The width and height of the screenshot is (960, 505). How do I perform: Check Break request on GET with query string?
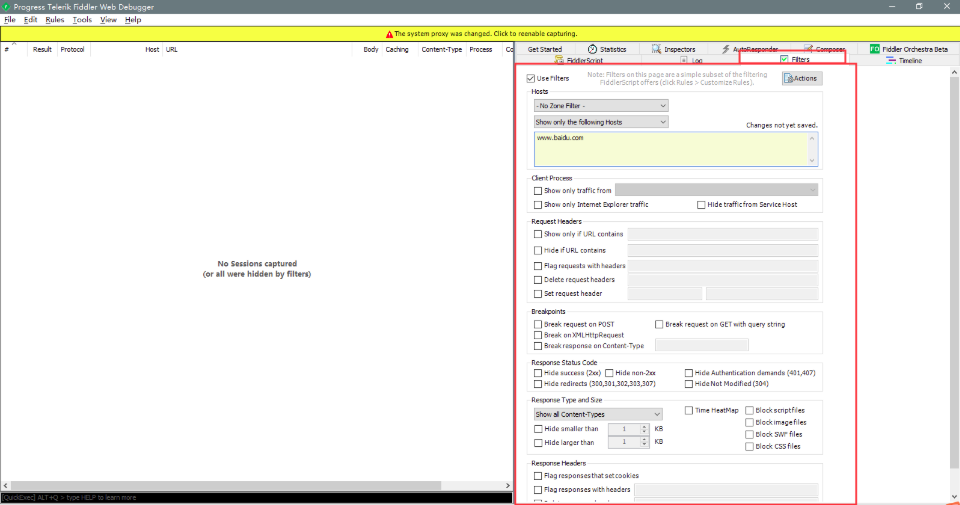(x=659, y=324)
